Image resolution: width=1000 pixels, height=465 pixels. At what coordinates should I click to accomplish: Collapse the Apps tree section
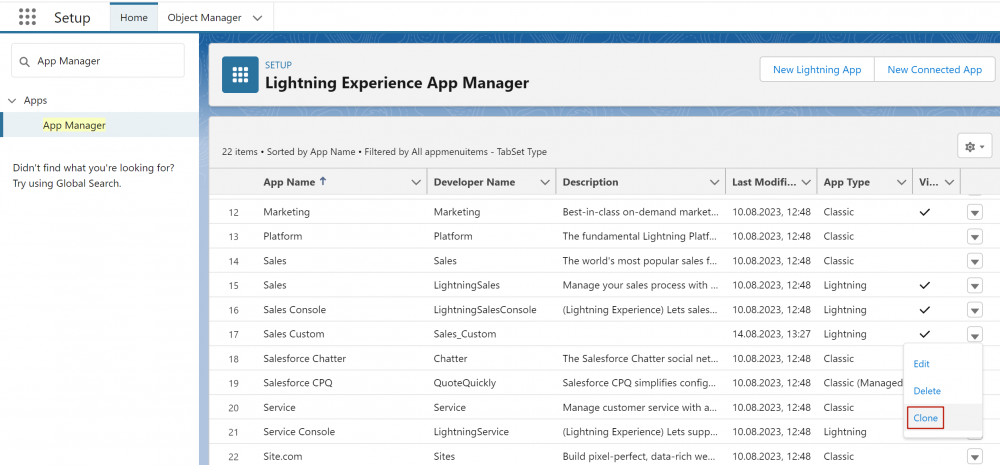12,100
